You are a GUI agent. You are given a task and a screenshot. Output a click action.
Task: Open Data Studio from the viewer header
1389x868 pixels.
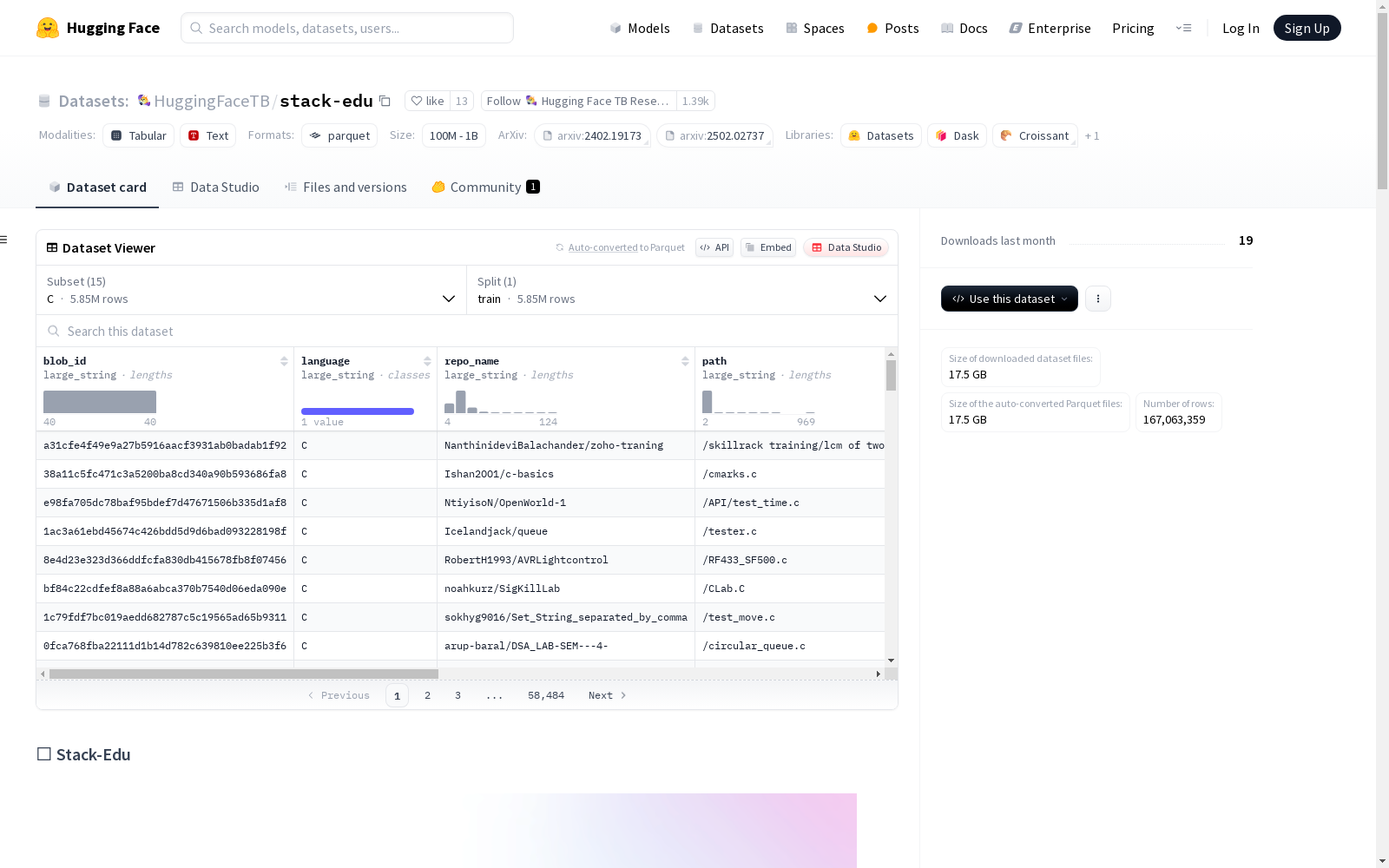[x=846, y=247]
